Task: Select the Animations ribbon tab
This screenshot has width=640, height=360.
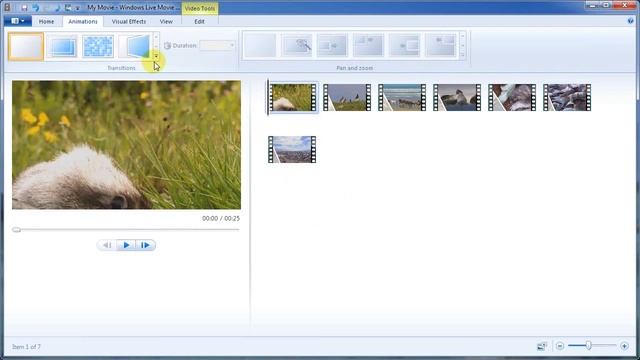Action: [x=83, y=21]
